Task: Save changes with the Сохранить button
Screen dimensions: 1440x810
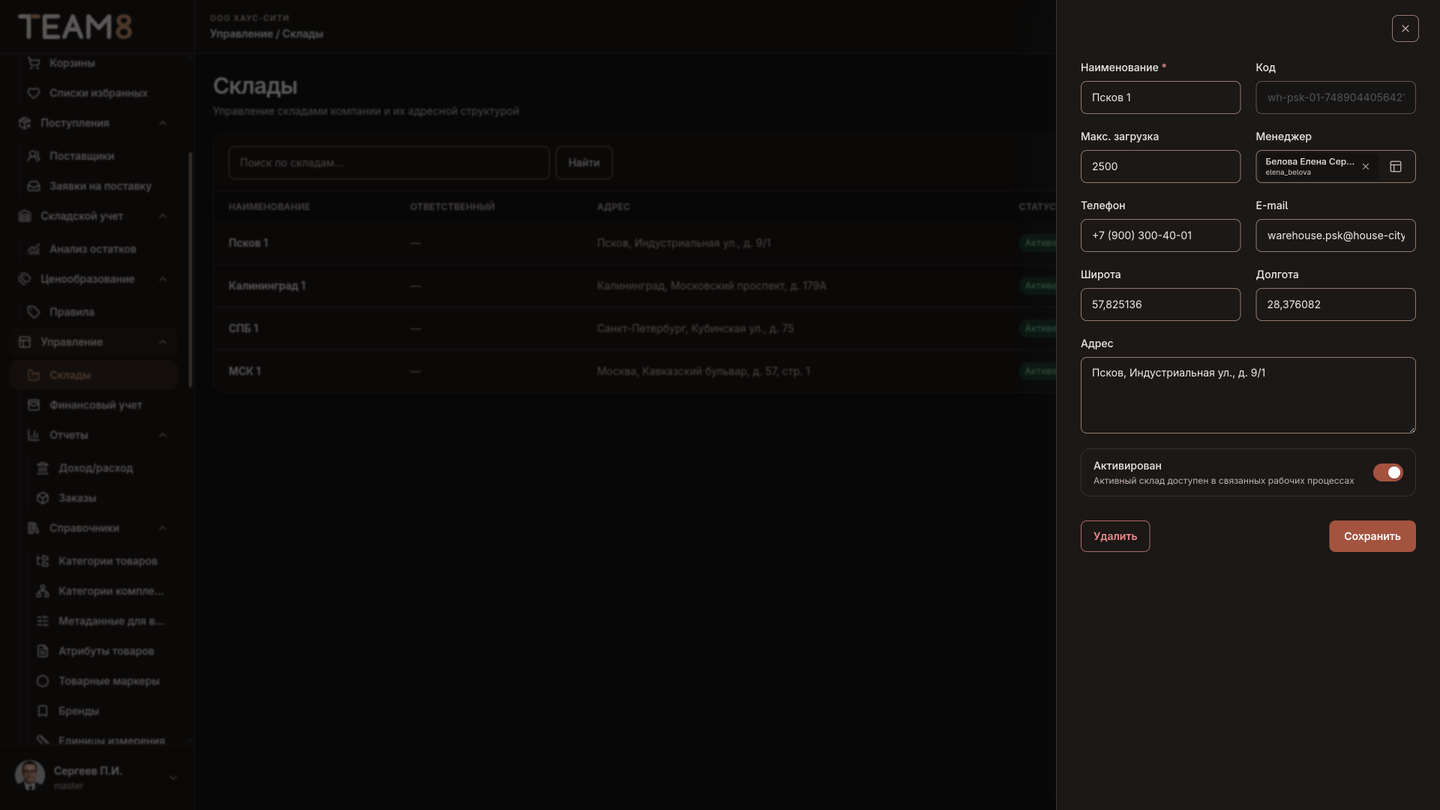Action: point(1372,536)
